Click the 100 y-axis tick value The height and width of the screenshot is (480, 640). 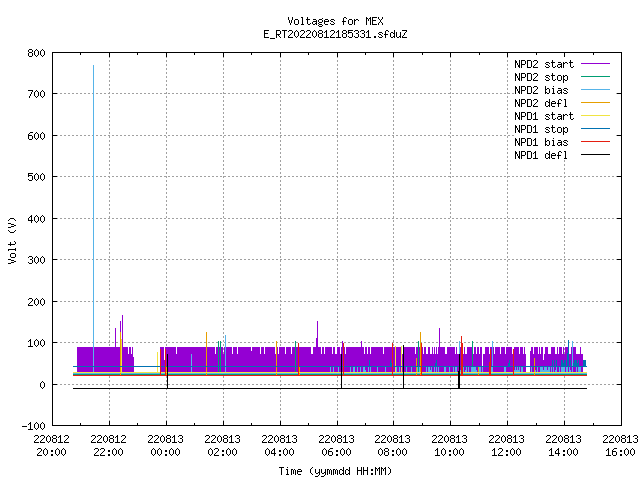click(x=36, y=343)
